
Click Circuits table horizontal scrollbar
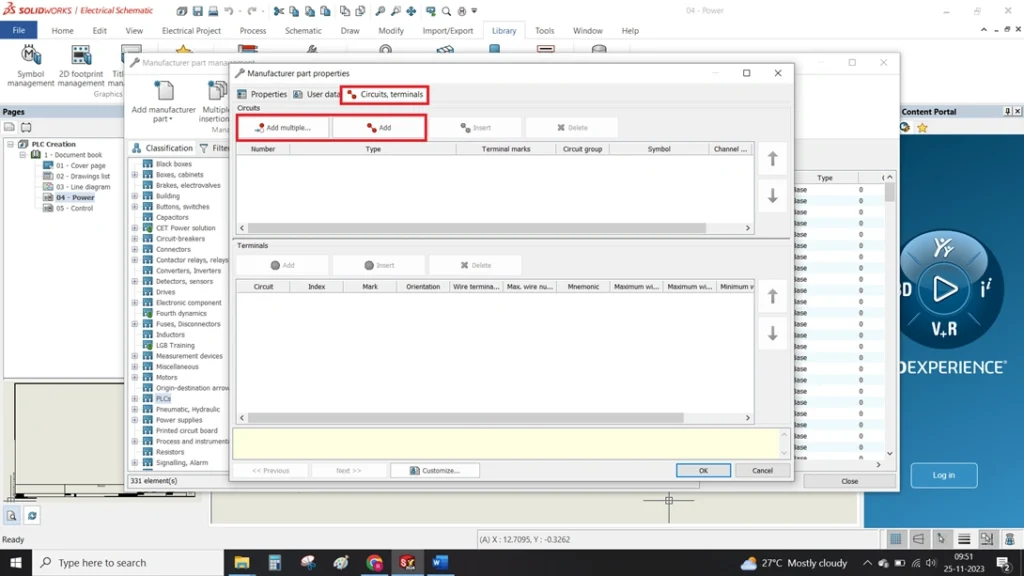477,228
